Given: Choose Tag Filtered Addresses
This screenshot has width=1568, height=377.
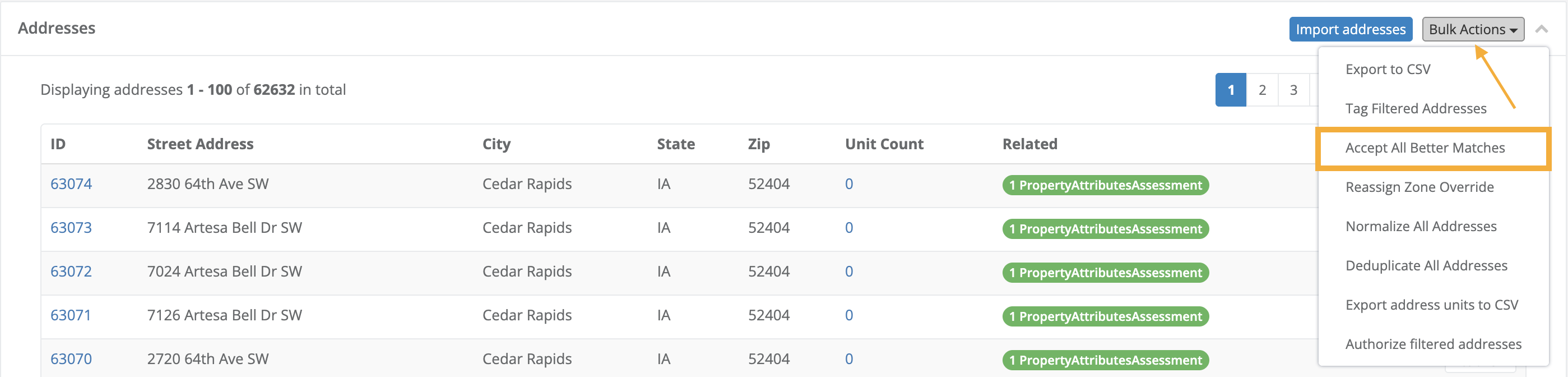Looking at the screenshot, I should click(x=1415, y=108).
